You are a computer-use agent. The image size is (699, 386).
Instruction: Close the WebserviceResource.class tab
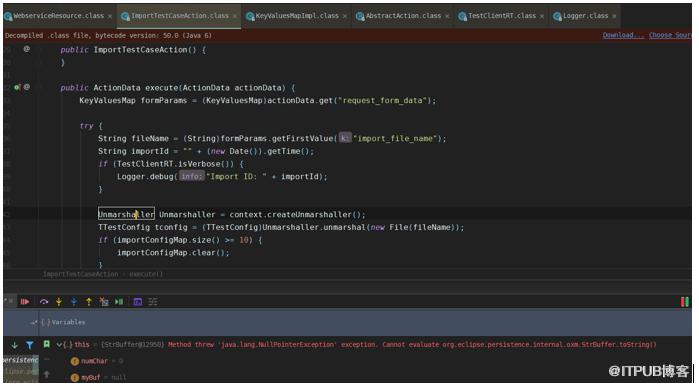[x=110, y=16]
